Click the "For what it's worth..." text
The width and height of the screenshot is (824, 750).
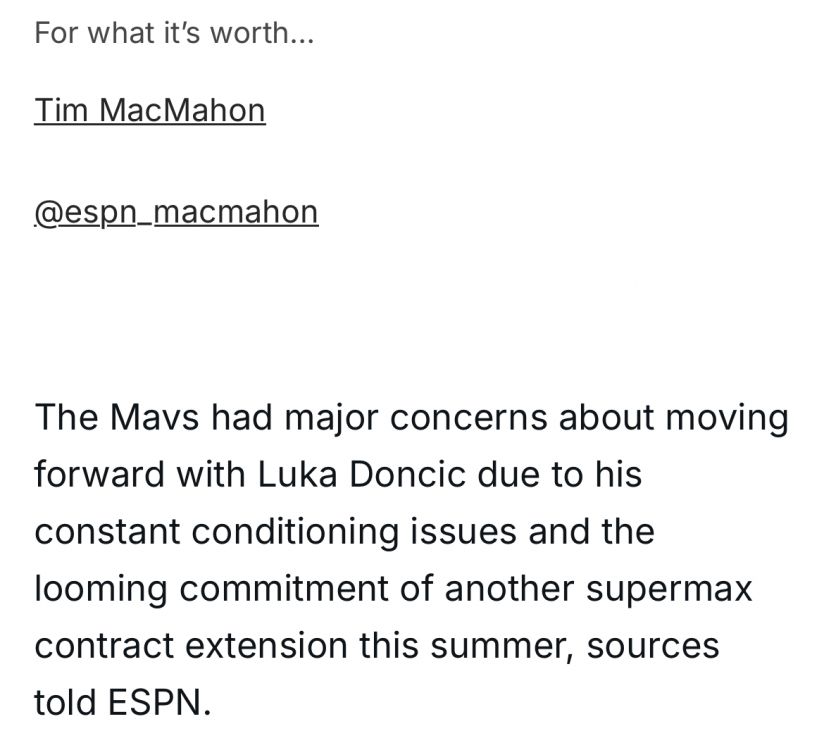click(x=174, y=33)
